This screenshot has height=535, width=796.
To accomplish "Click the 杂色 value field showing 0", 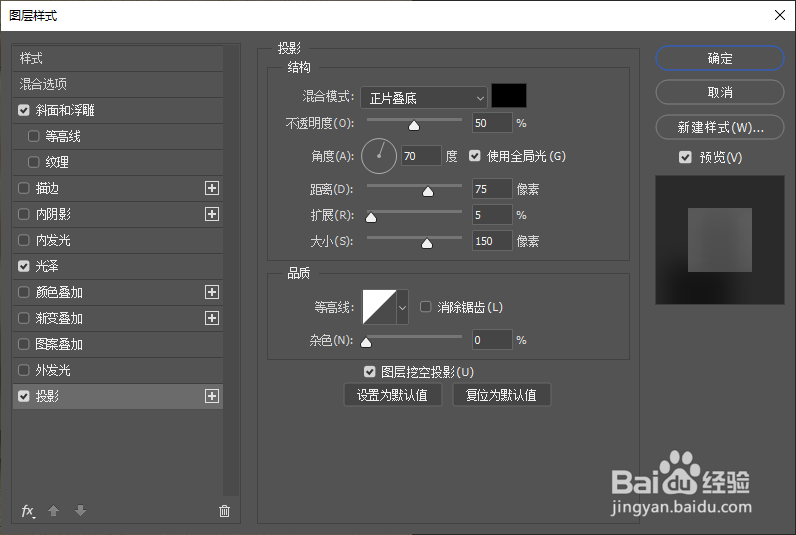I will click(492, 340).
